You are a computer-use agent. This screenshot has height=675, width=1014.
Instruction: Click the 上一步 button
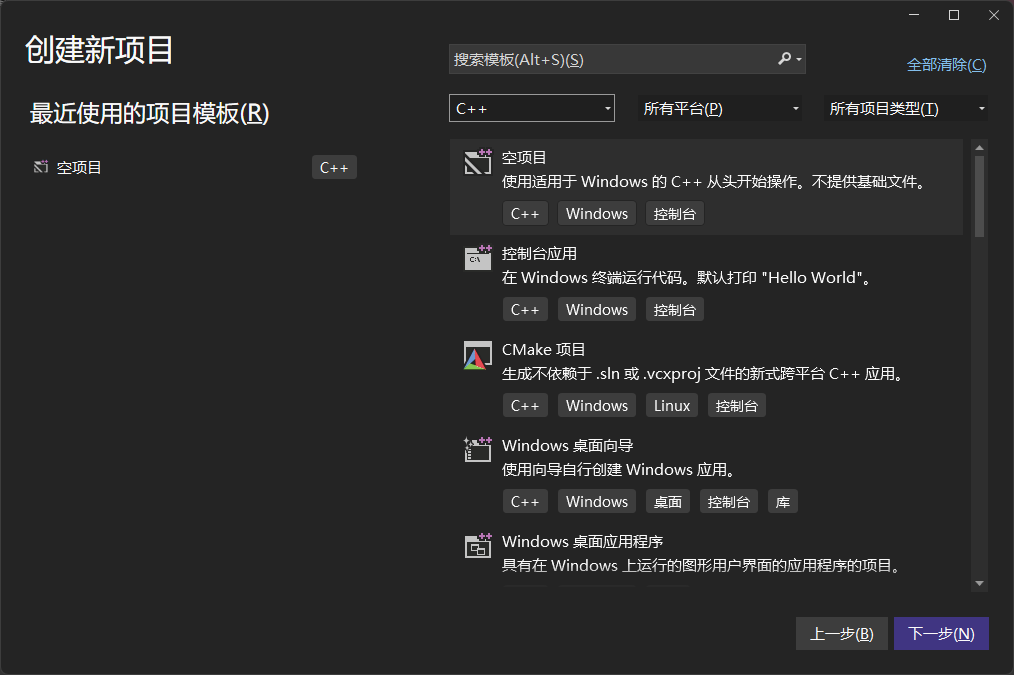point(841,634)
